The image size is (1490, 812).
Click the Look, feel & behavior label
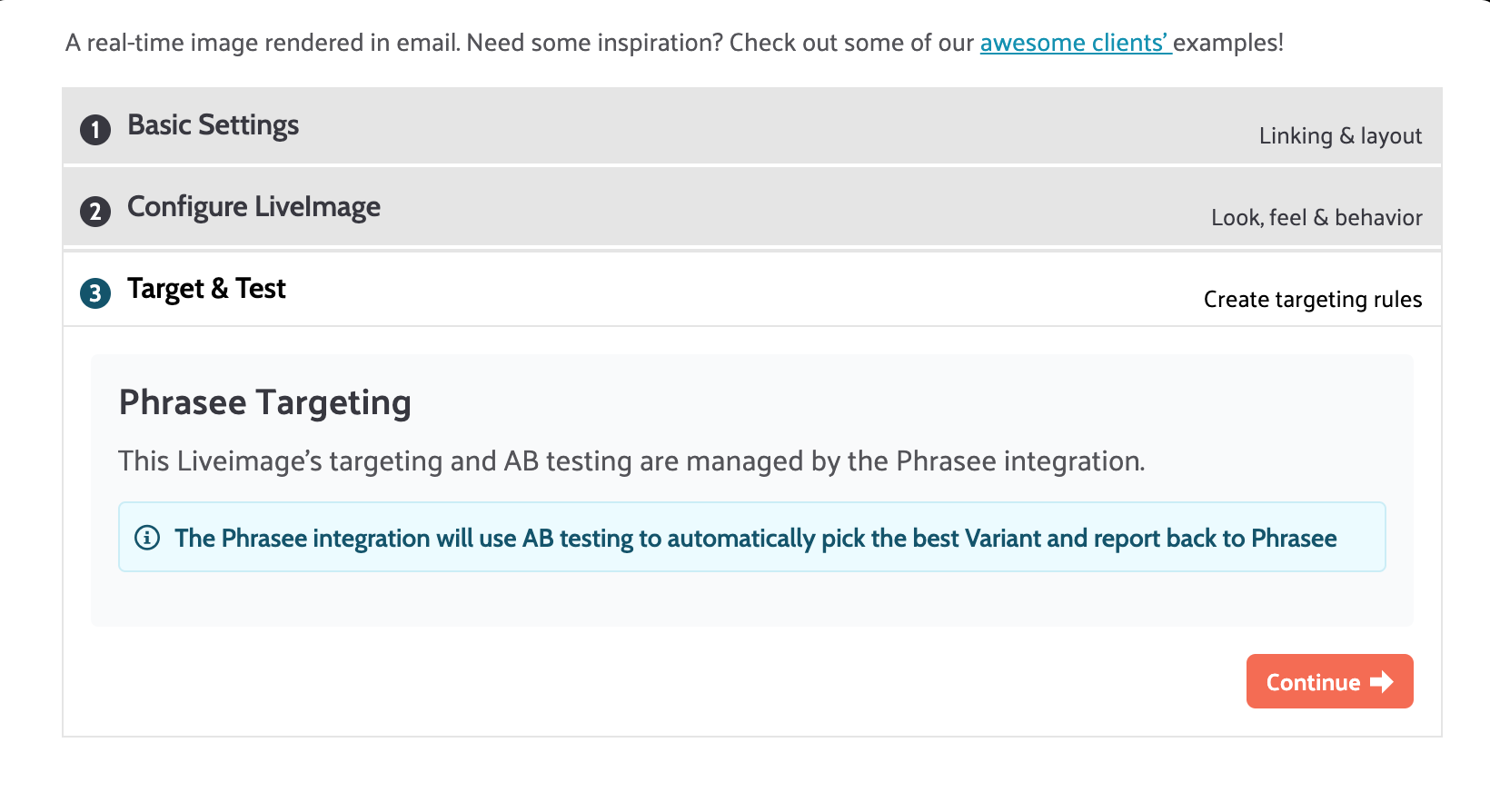1316,218
